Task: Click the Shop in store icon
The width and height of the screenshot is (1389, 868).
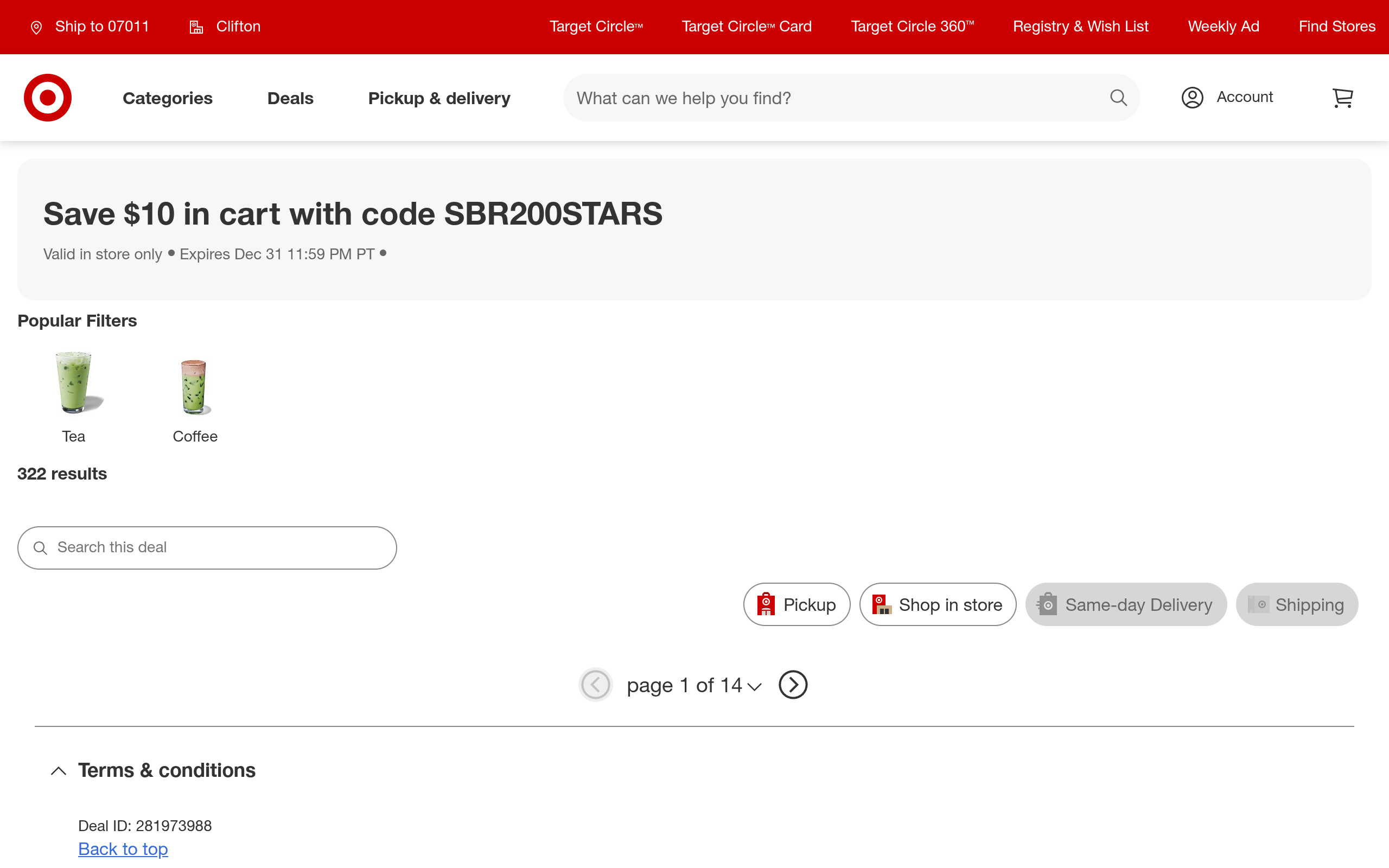Action: [882, 604]
